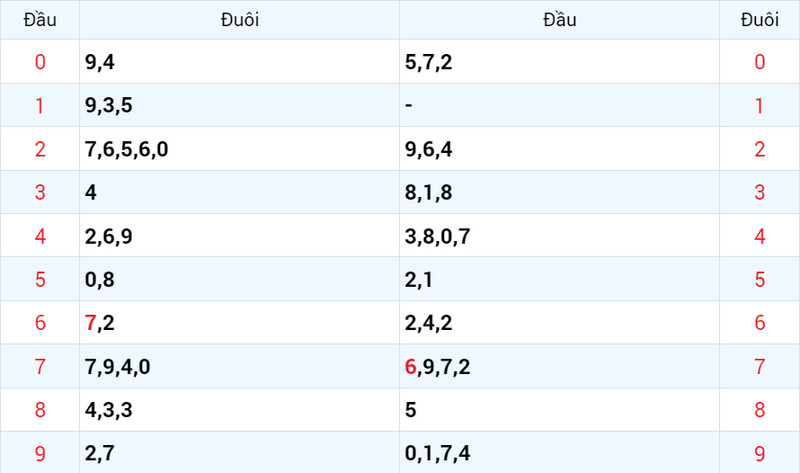Select the cell containing 7,9,4,0
This screenshot has width=800, height=473.
(x=239, y=366)
